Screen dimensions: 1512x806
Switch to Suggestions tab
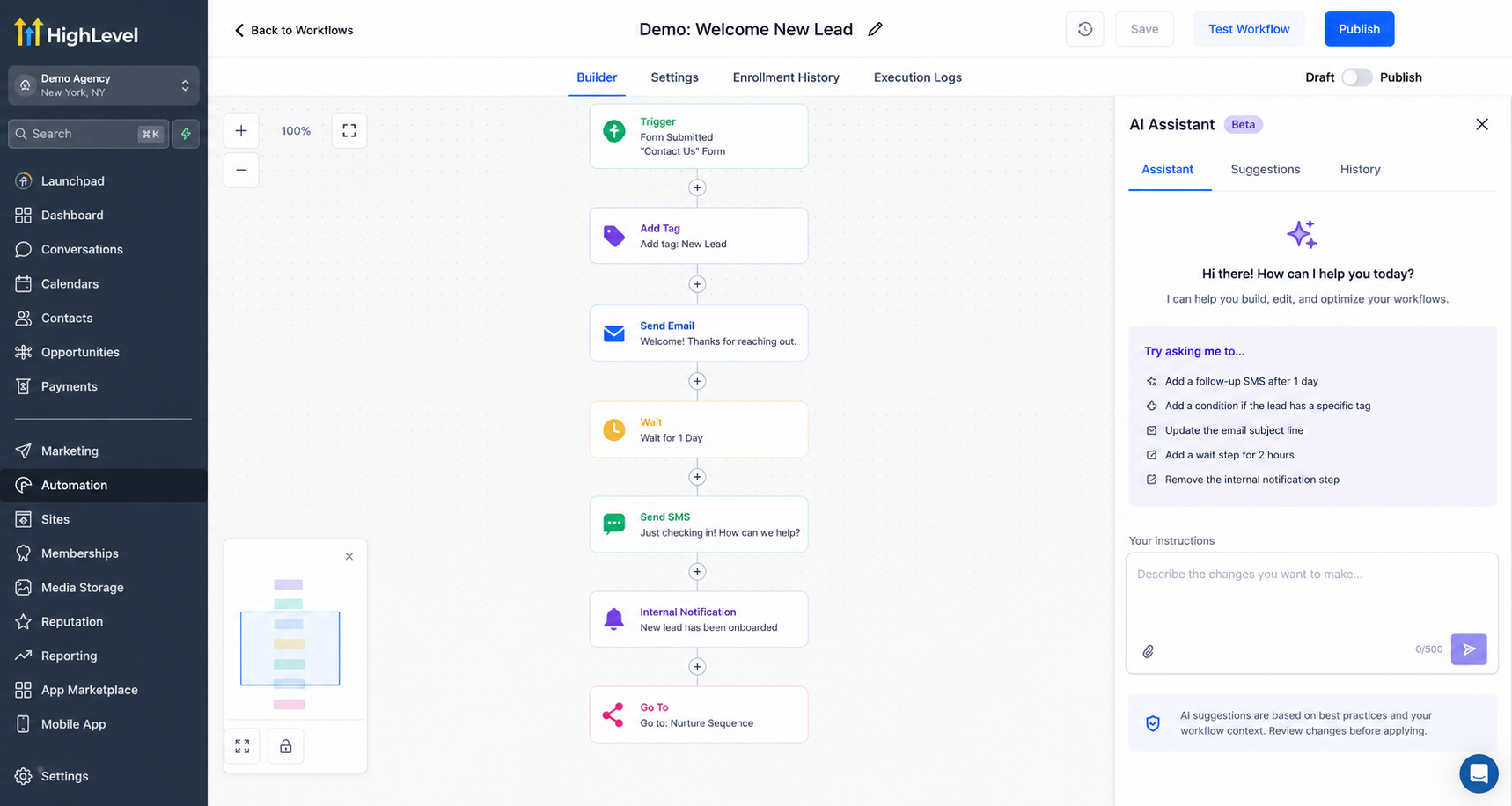tap(1265, 169)
